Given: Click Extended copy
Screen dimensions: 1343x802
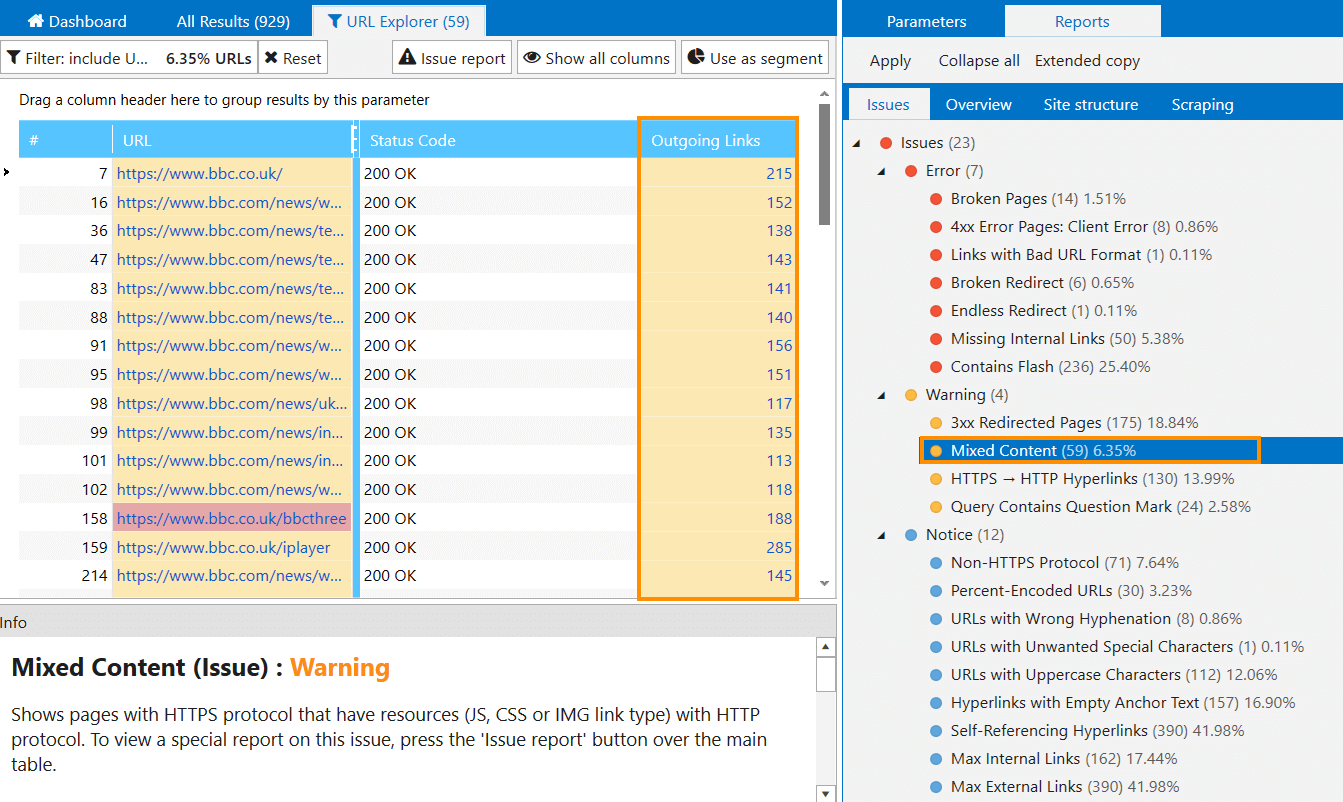Looking at the screenshot, I should pos(1087,61).
